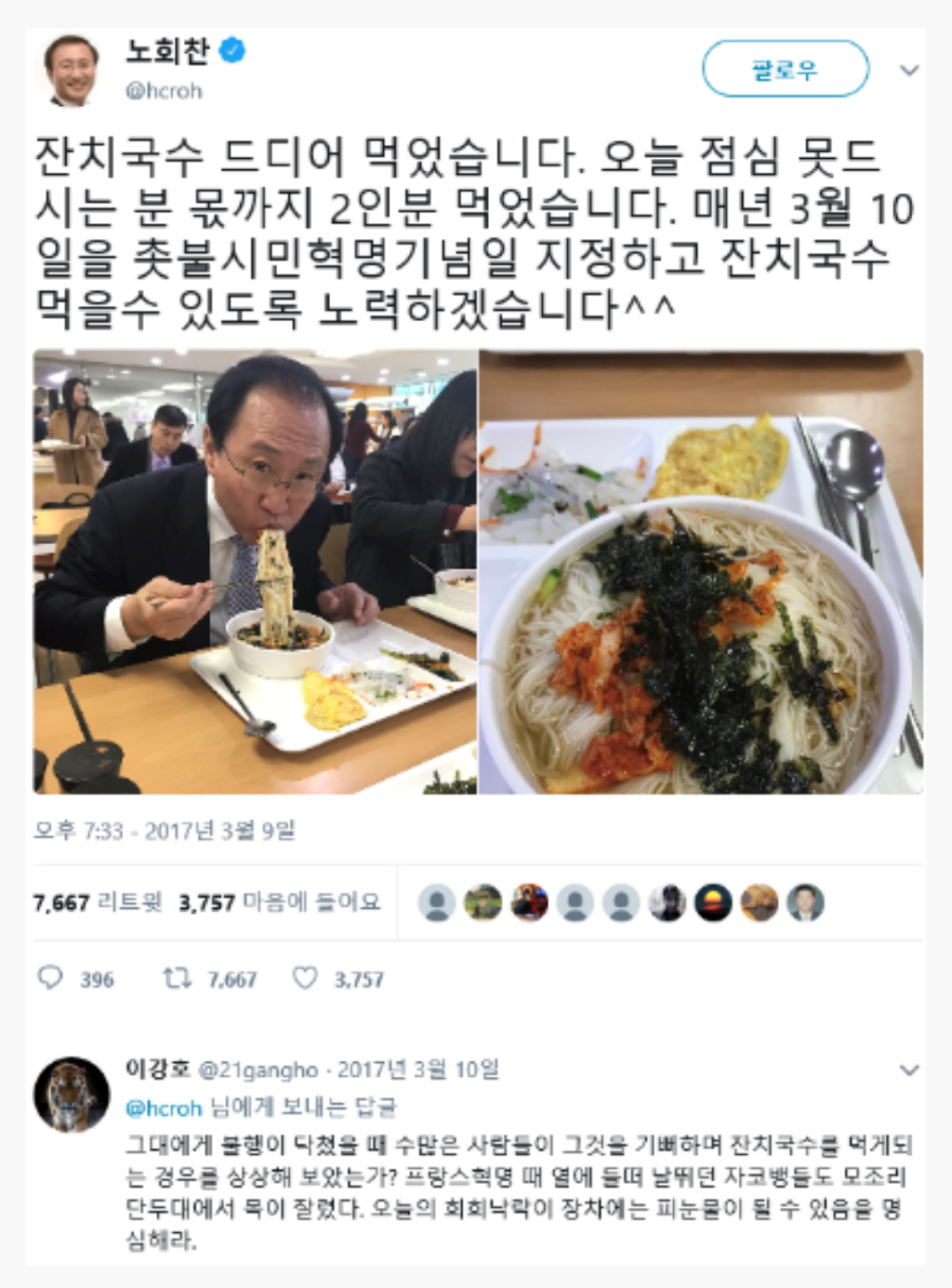This screenshot has height=1288, width=952.
Task: Open the @hcroh handle under 노회찬
Action: tap(164, 91)
